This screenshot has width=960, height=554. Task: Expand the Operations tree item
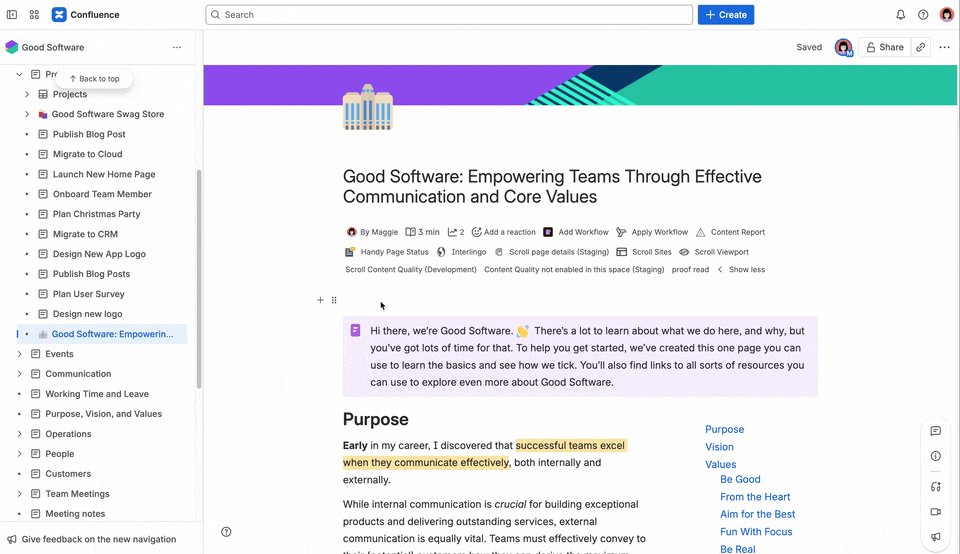pyautogui.click(x=20, y=434)
